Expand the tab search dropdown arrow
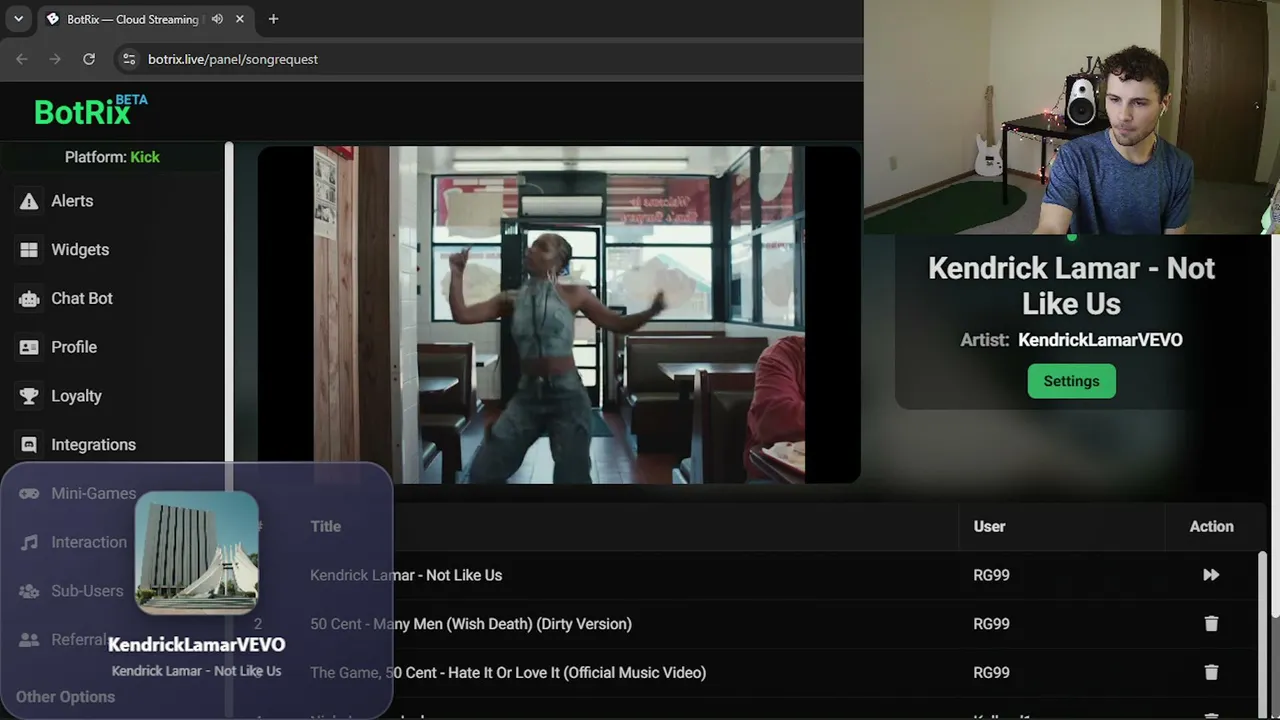1280x720 pixels. pos(18,19)
